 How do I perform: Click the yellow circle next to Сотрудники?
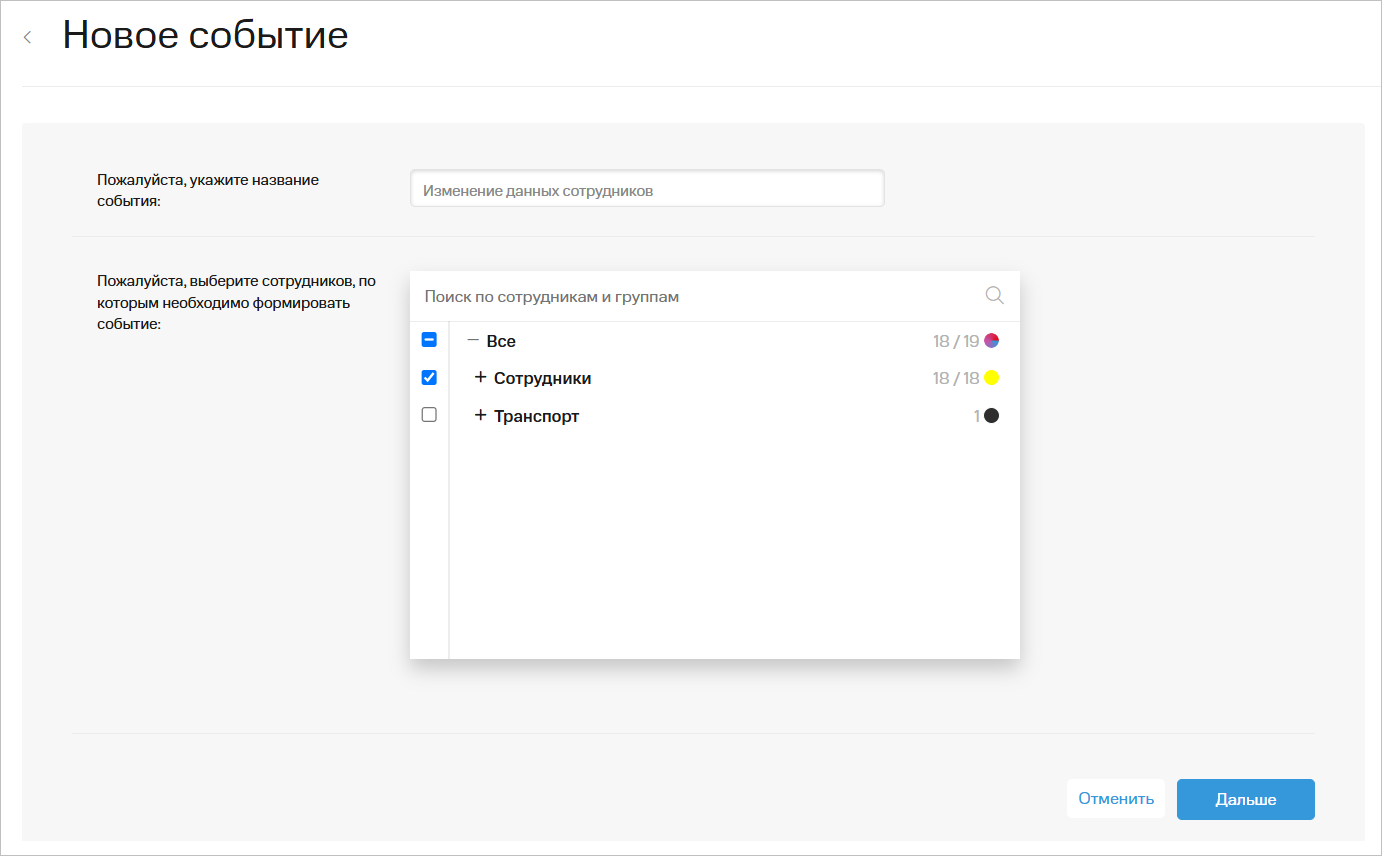tap(991, 378)
